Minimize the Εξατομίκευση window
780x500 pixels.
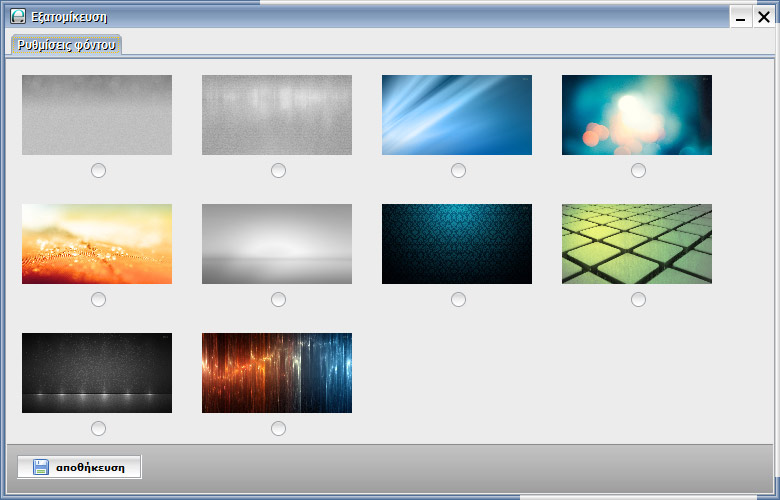(x=741, y=17)
